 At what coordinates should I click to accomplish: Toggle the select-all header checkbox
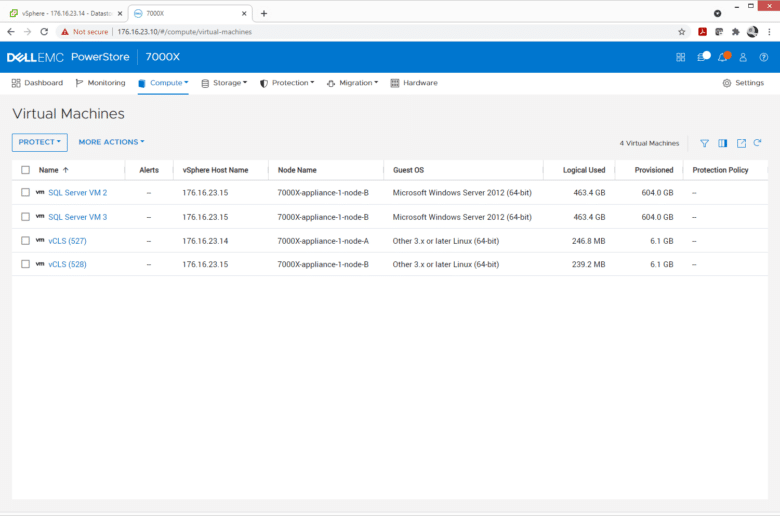click(x=25, y=170)
